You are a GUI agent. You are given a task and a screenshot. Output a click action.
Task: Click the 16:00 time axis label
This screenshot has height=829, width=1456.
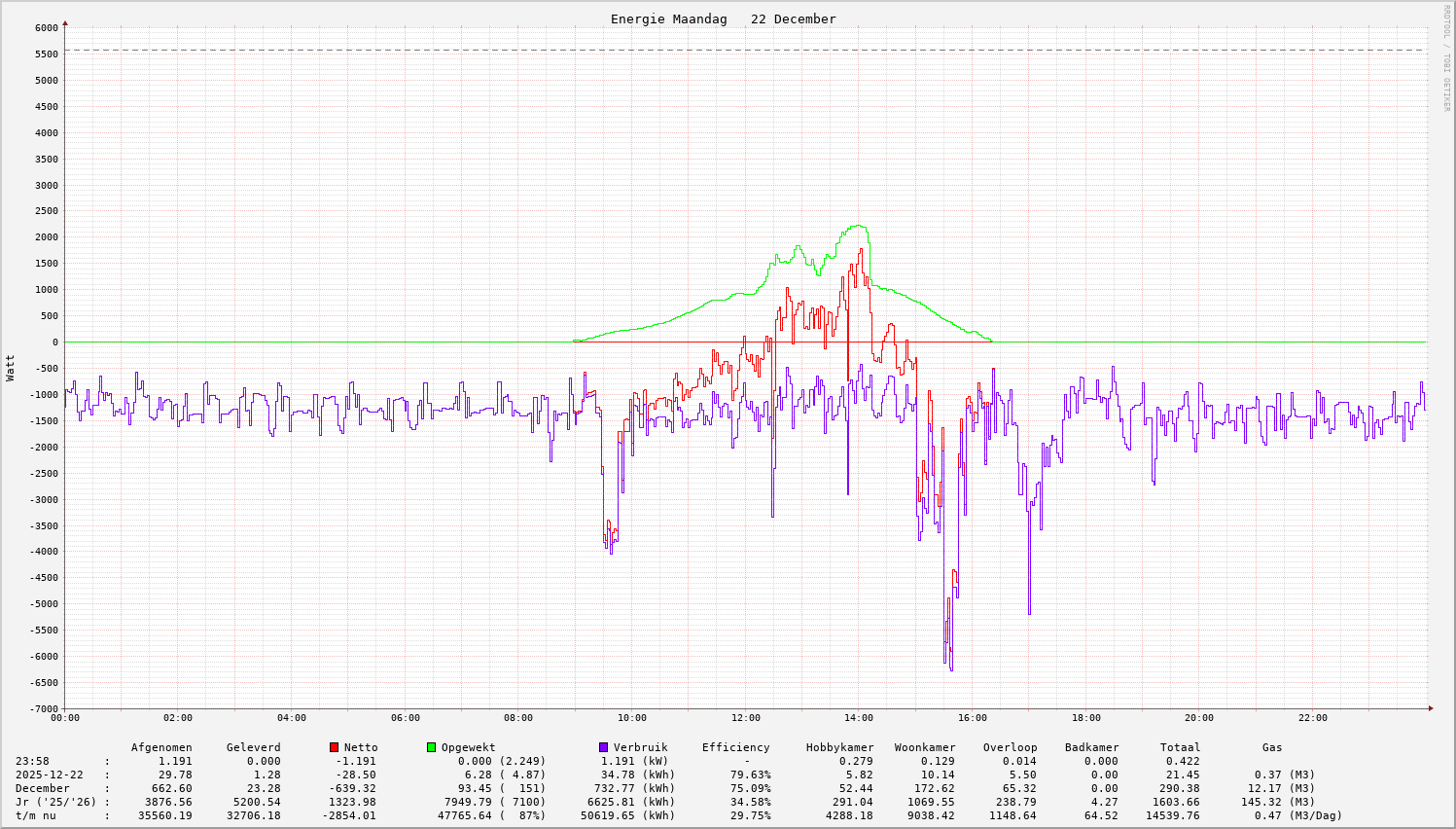pos(972,718)
